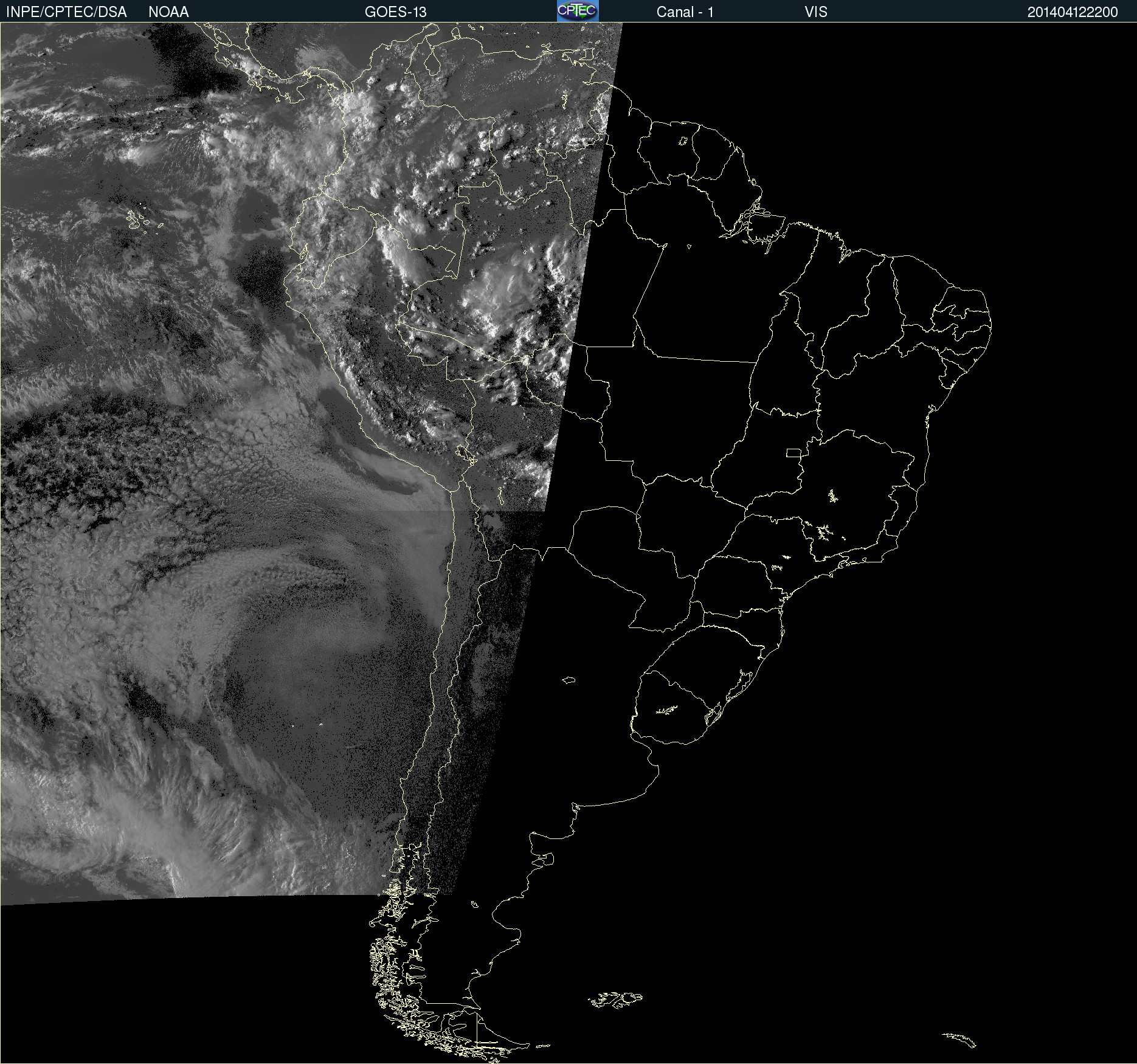Select the VIS label in the header

[x=816, y=12]
